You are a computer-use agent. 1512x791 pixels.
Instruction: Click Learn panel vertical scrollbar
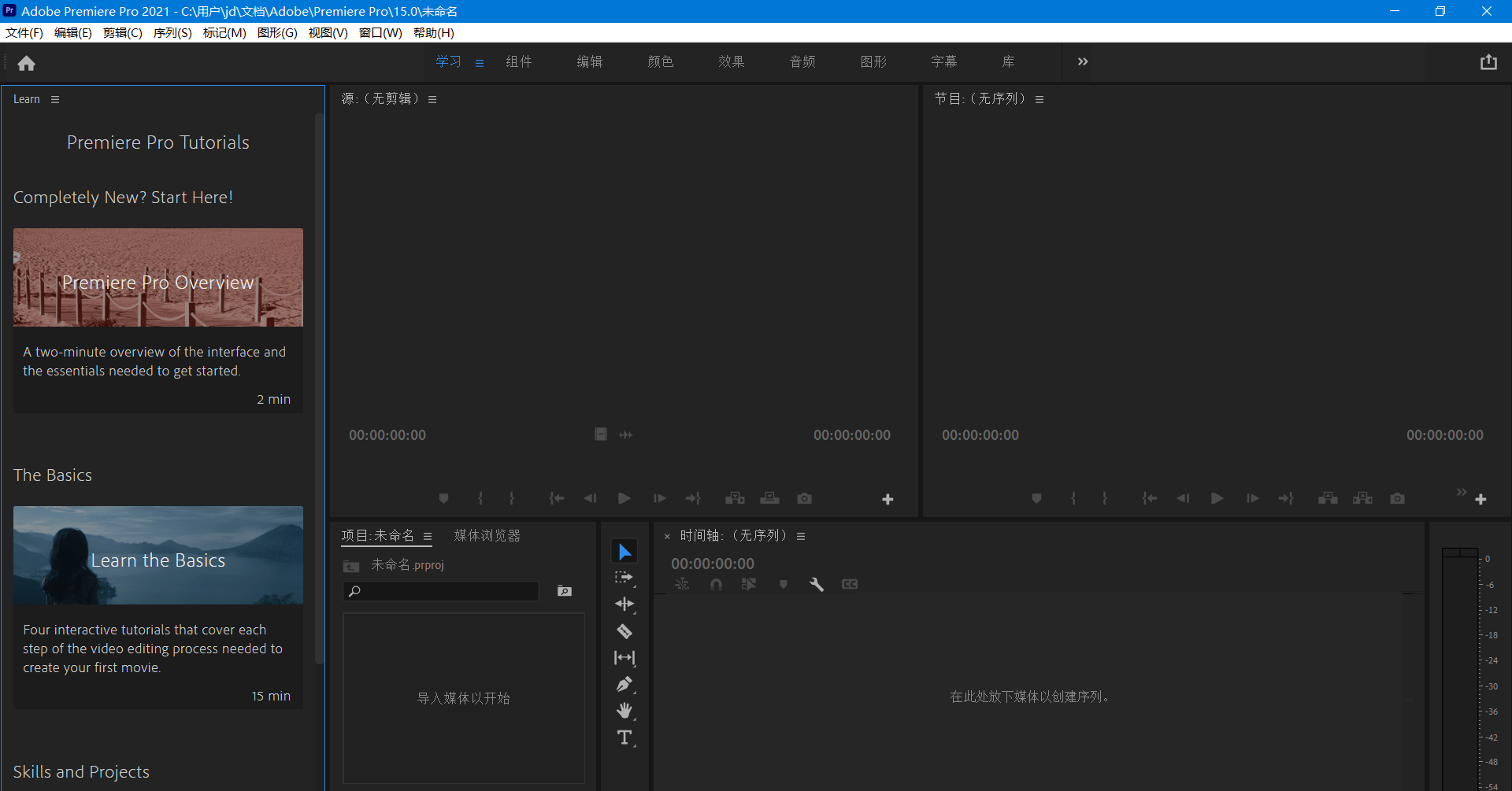tap(319, 390)
